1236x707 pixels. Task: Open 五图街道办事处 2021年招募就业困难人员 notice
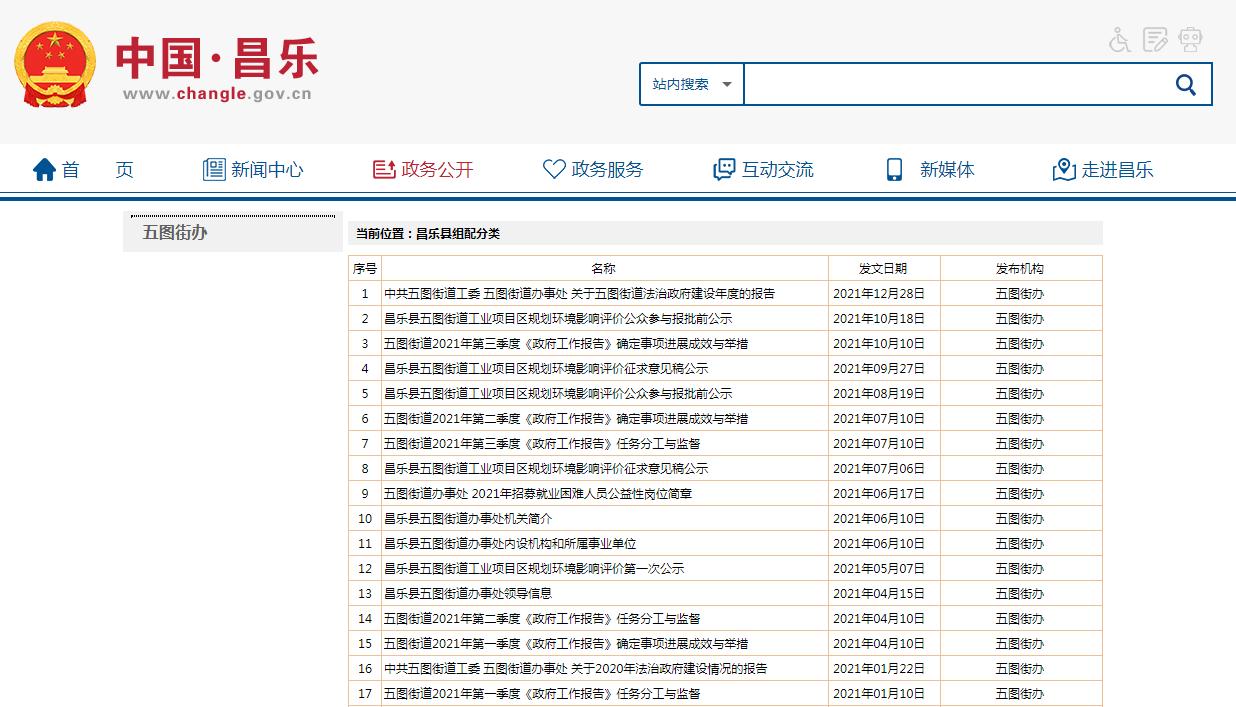(x=538, y=494)
